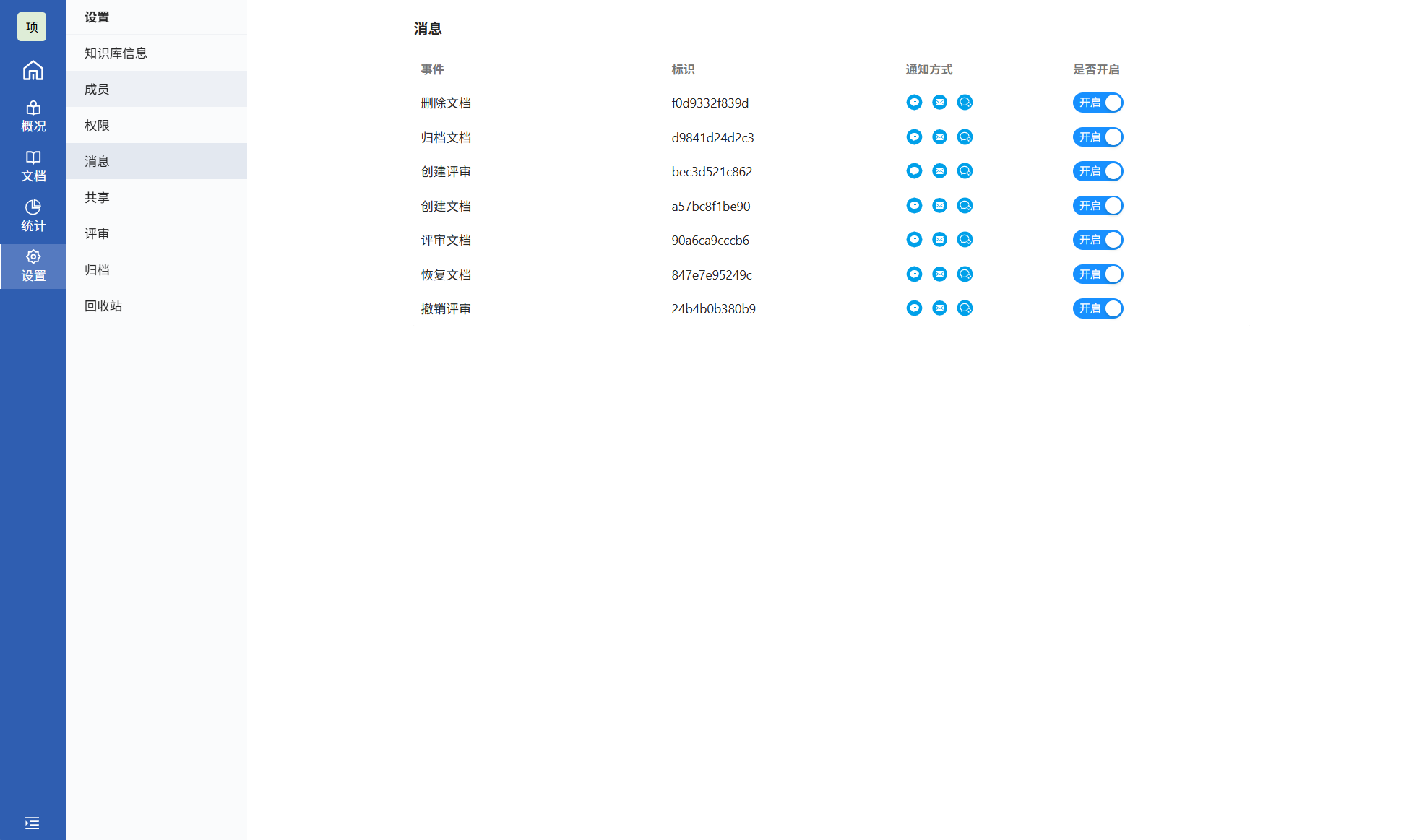The image size is (1414, 840).
Task: Turn off the 删除文档 开启 switch
Action: 1098,103
